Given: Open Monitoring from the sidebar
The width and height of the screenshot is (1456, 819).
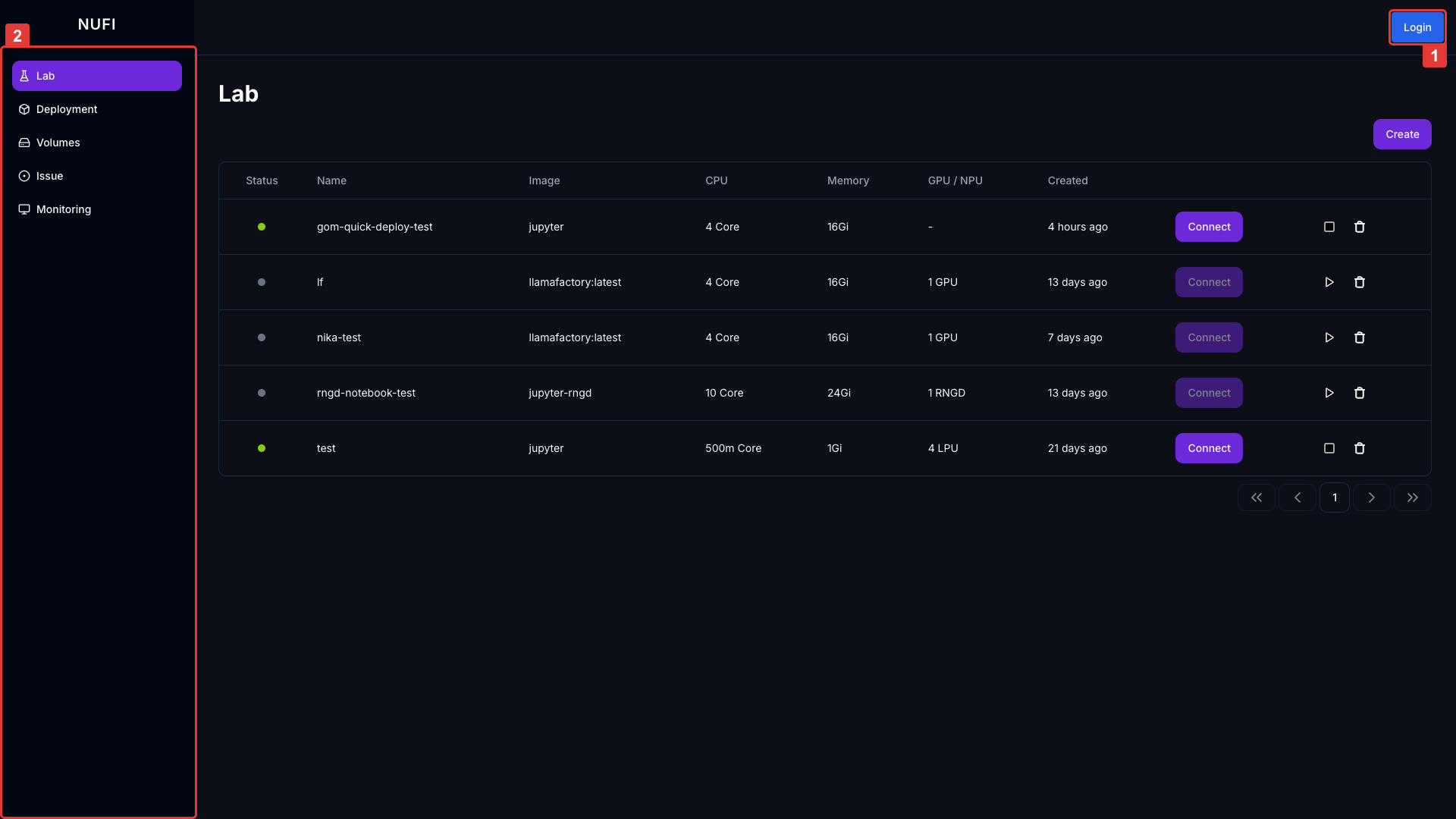Looking at the screenshot, I should coord(64,209).
